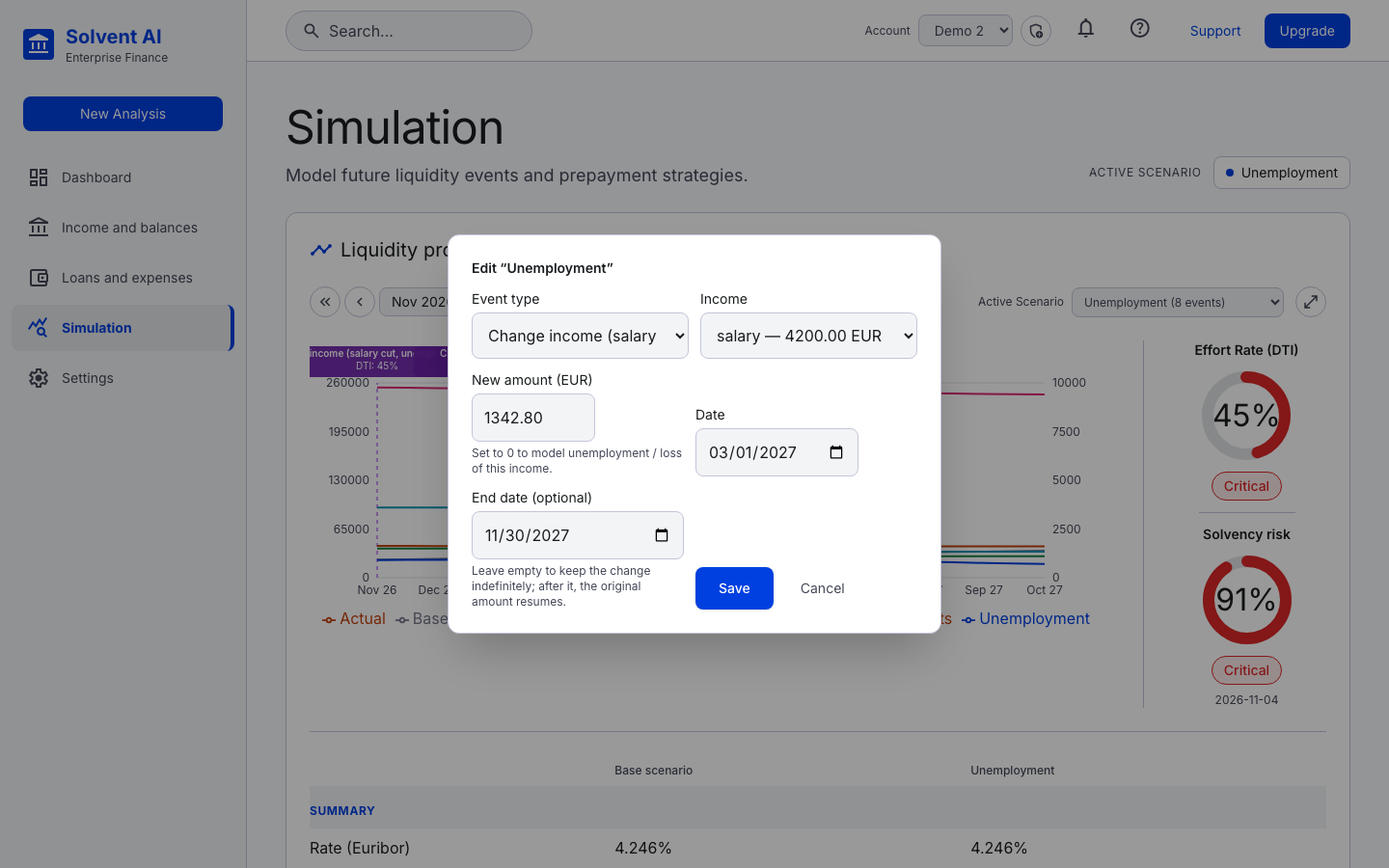Open the Event type dropdown
This screenshot has width=1389, height=868.
pos(580,336)
